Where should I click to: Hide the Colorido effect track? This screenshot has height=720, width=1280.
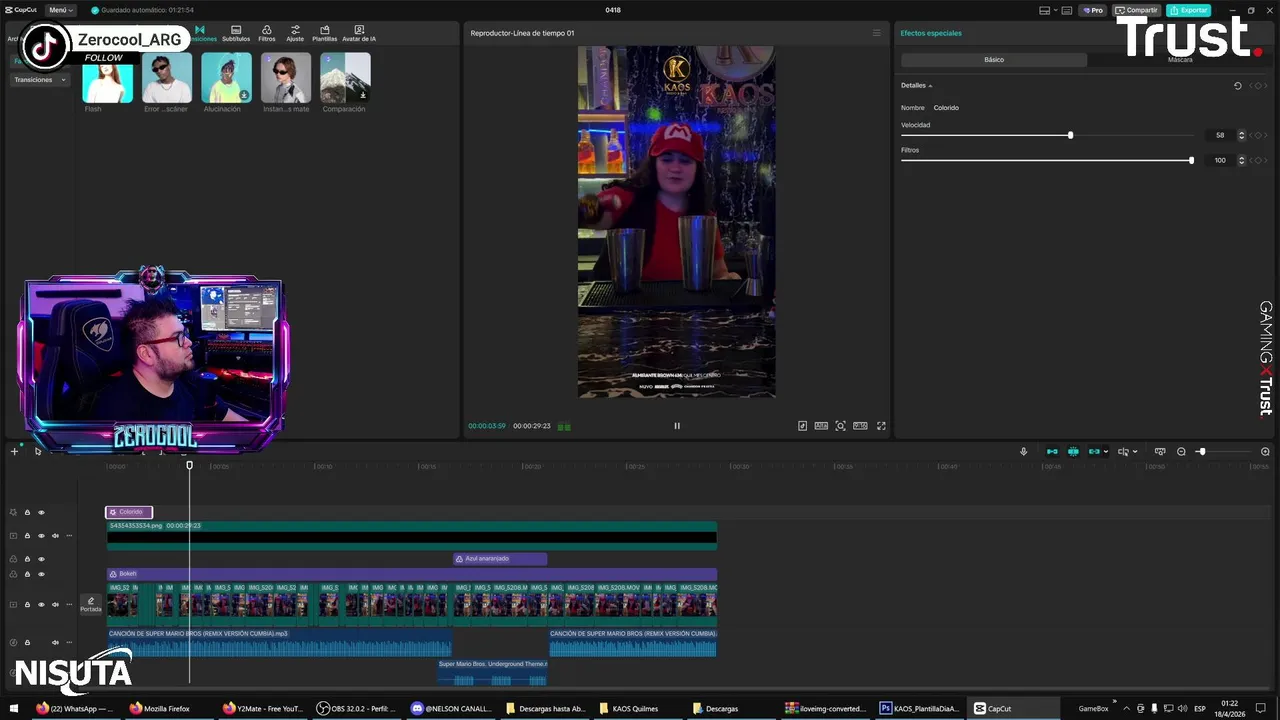pos(41,513)
